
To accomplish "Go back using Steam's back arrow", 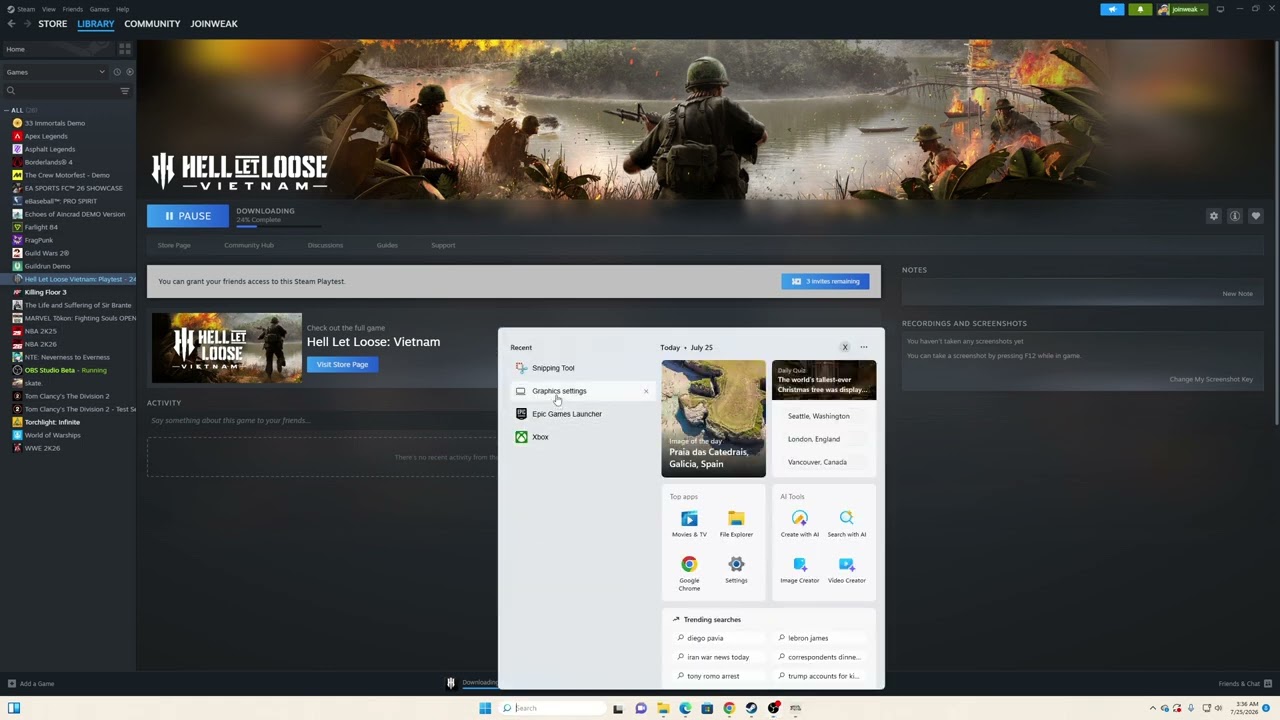I will point(12,24).
